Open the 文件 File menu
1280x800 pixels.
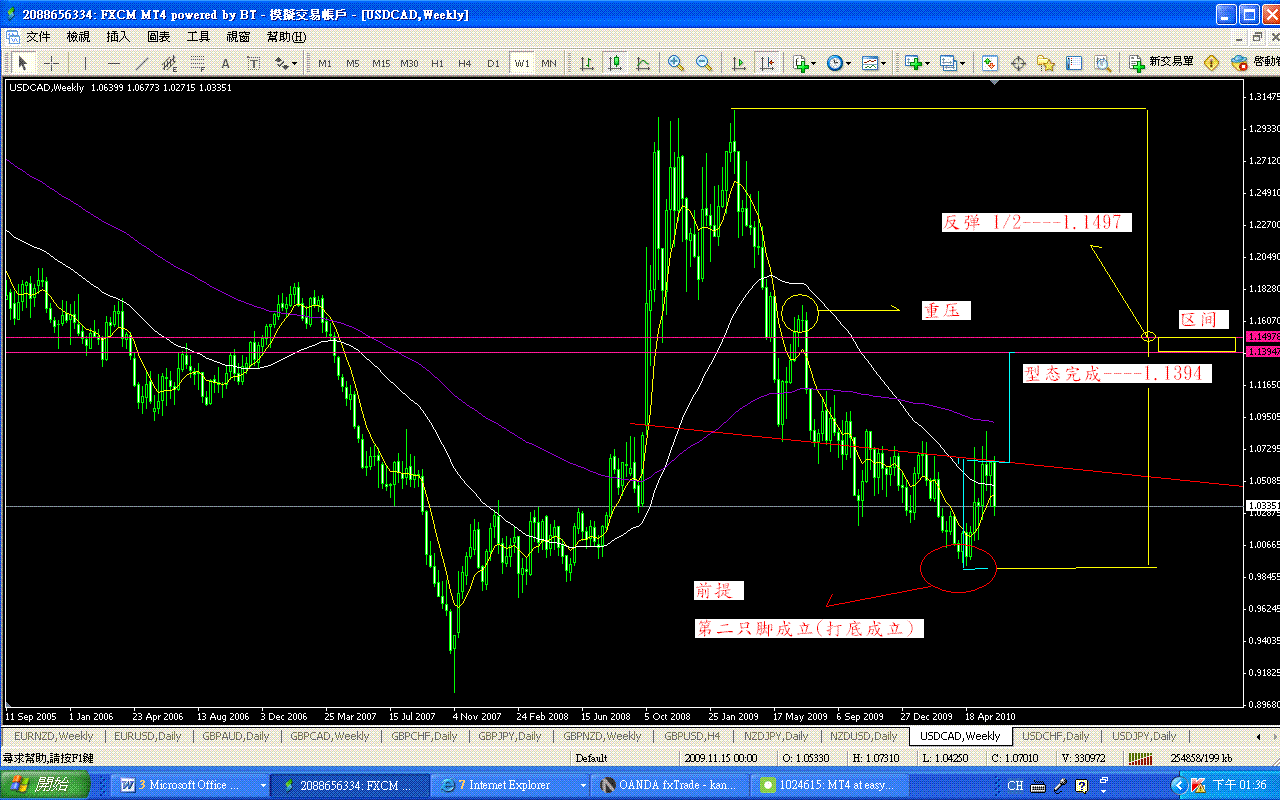tap(38, 37)
